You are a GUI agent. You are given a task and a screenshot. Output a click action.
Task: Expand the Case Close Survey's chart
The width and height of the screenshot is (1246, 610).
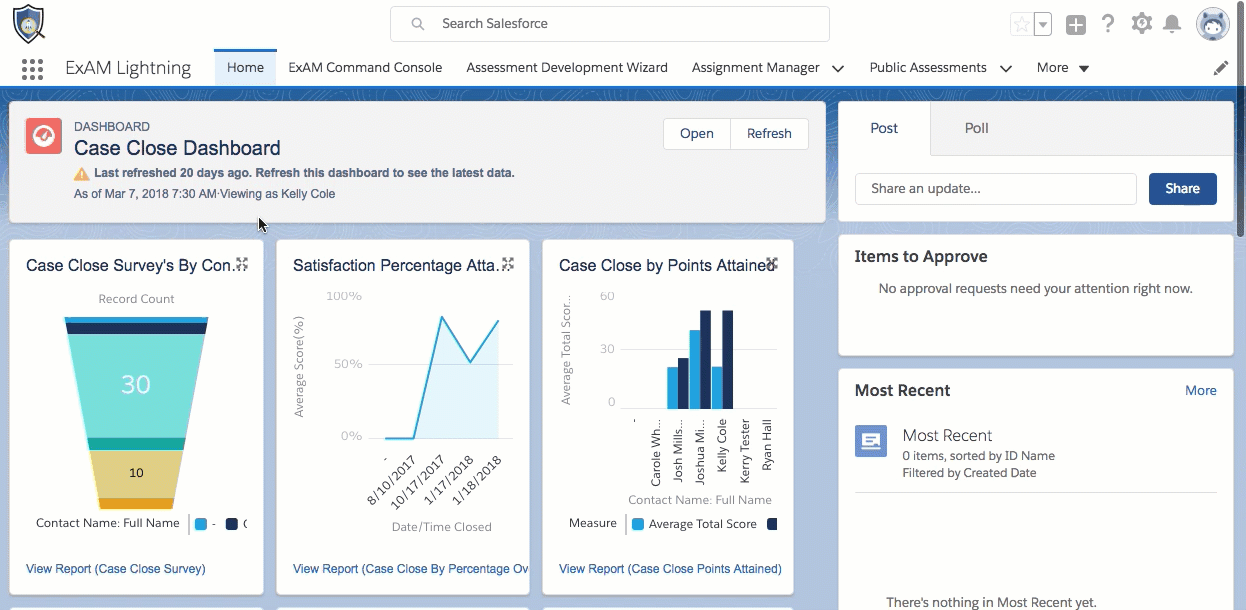(241, 264)
